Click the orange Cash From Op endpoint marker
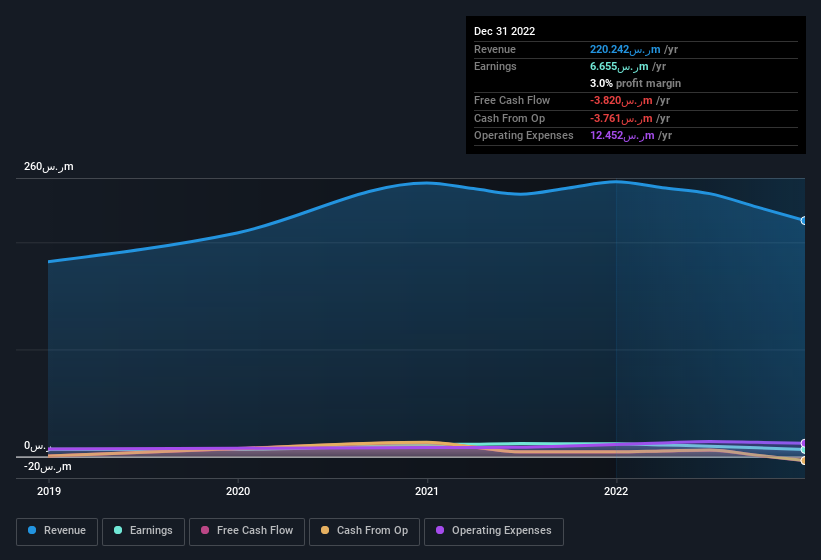 point(804,461)
